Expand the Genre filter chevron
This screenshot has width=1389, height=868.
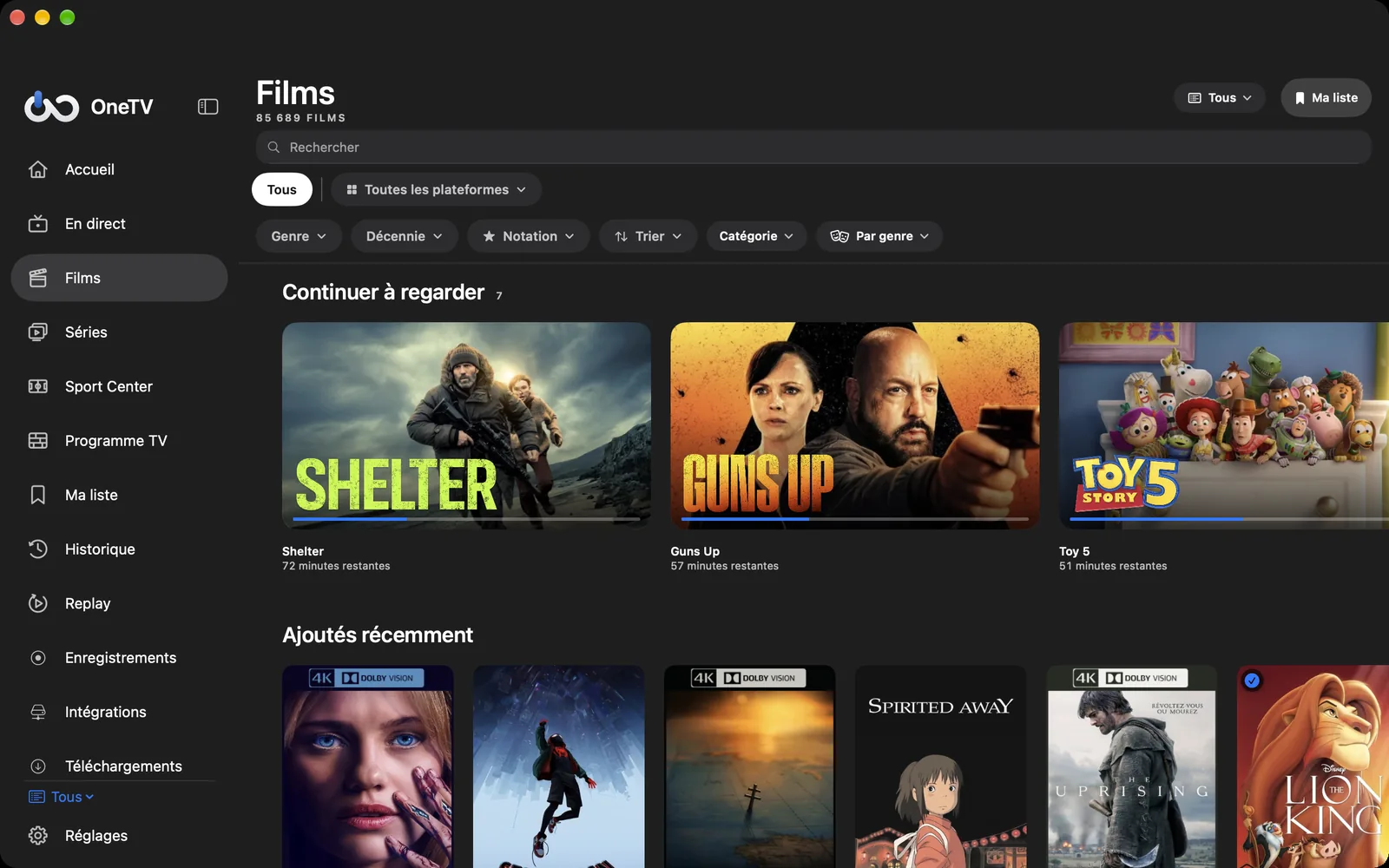coord(322,236)
